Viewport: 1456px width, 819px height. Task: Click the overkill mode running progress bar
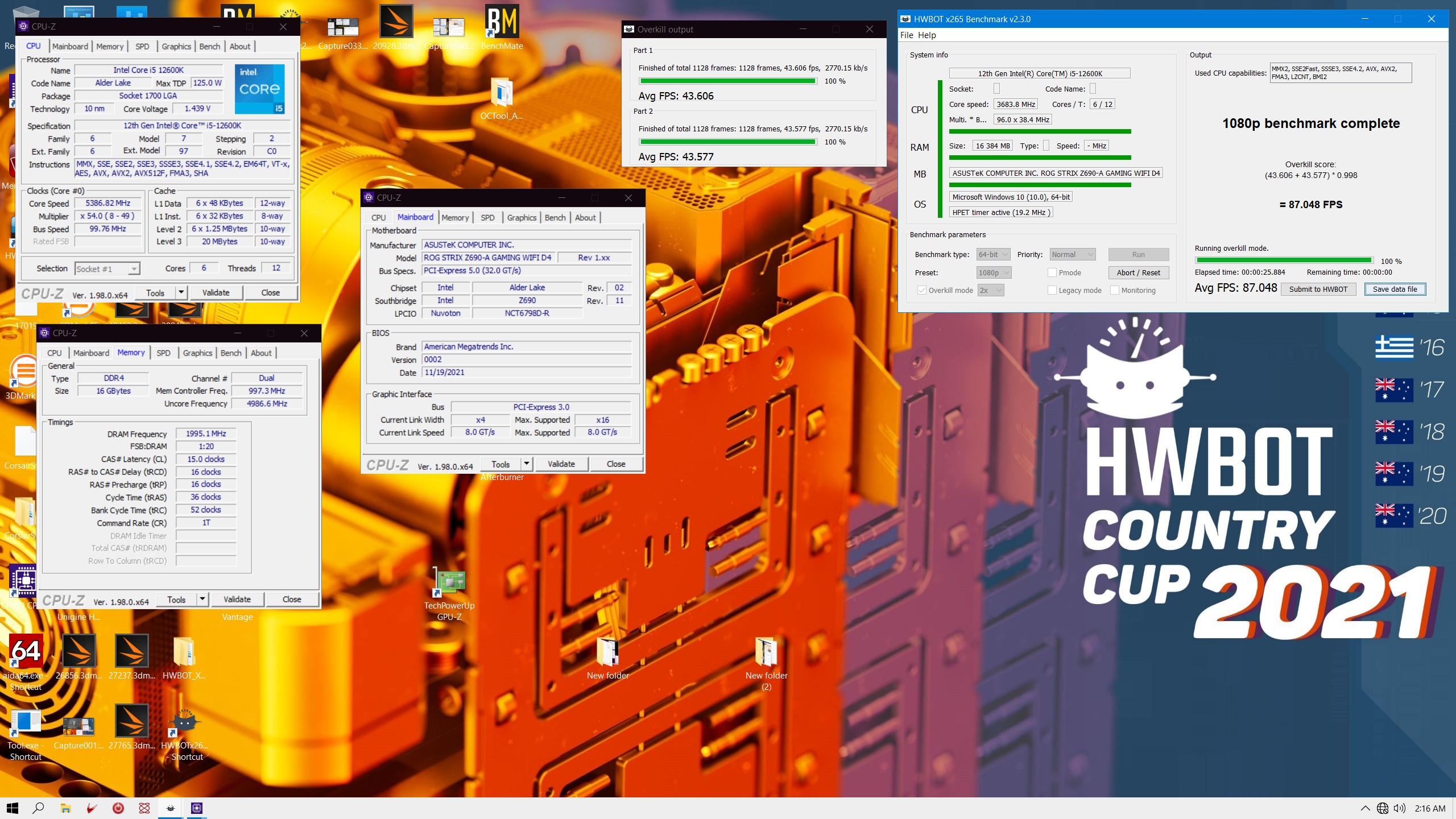point(1284,261)
